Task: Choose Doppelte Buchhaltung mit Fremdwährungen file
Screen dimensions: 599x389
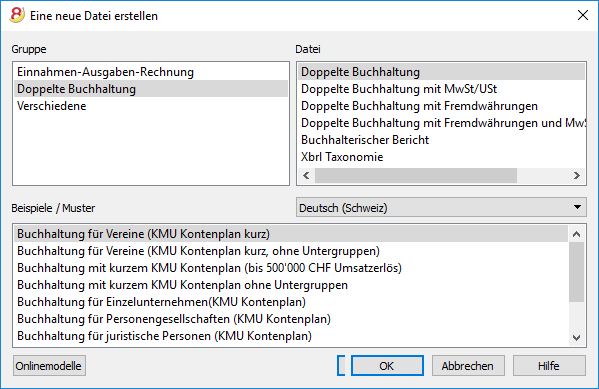Action: click(x=441, y=106)
